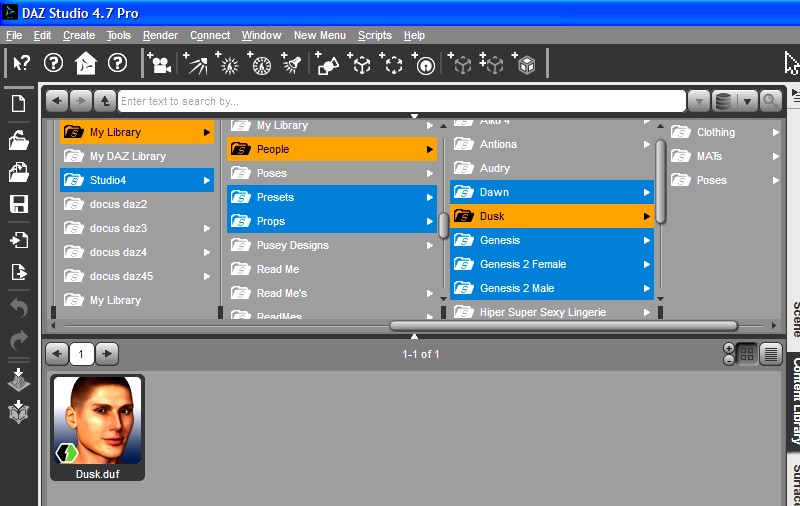Viewport: 800px width, 506px height.
Task: Create a new distant light
Action: (x=196, y=63)
